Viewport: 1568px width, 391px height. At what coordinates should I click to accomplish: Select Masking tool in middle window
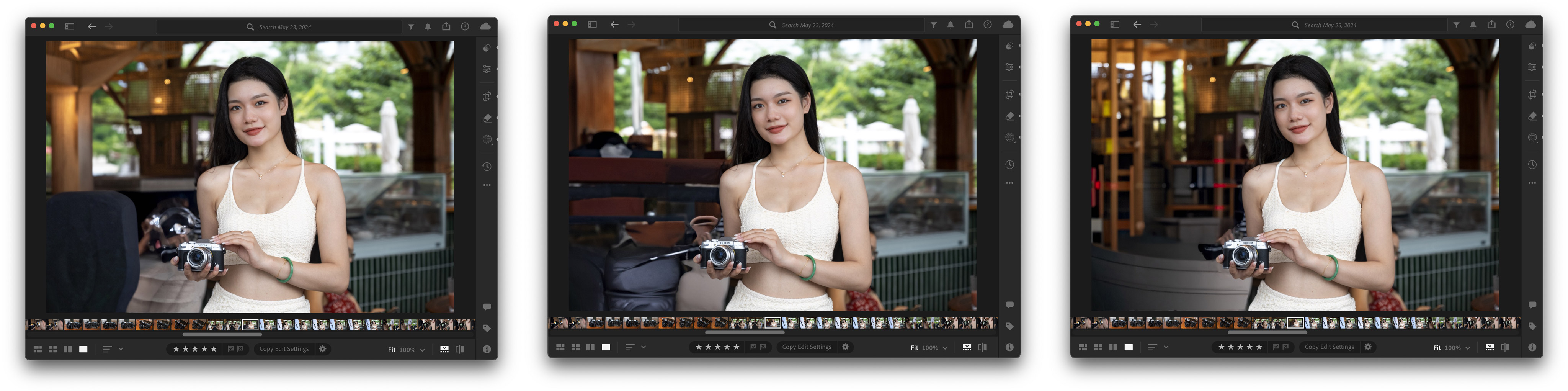pos(1009,137)
